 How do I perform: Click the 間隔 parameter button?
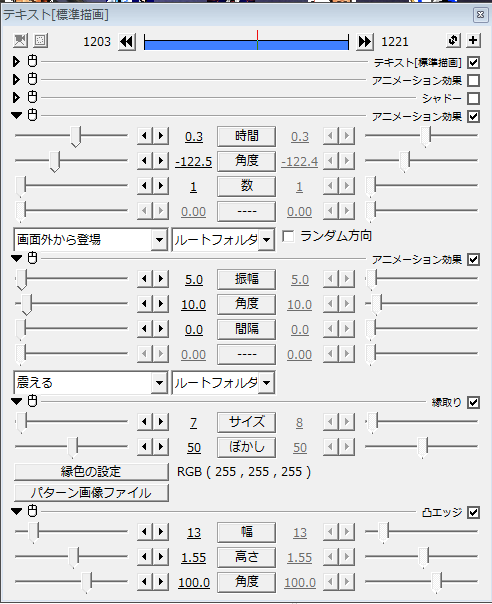[246, 329]
